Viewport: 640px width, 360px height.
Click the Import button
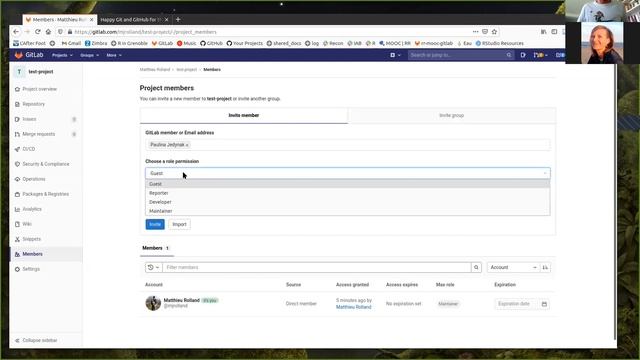coord(179,224)
